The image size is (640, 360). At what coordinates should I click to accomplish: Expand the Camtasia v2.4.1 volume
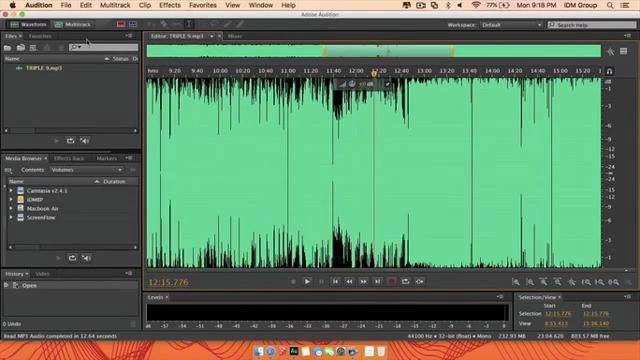[x=11, y=191]
